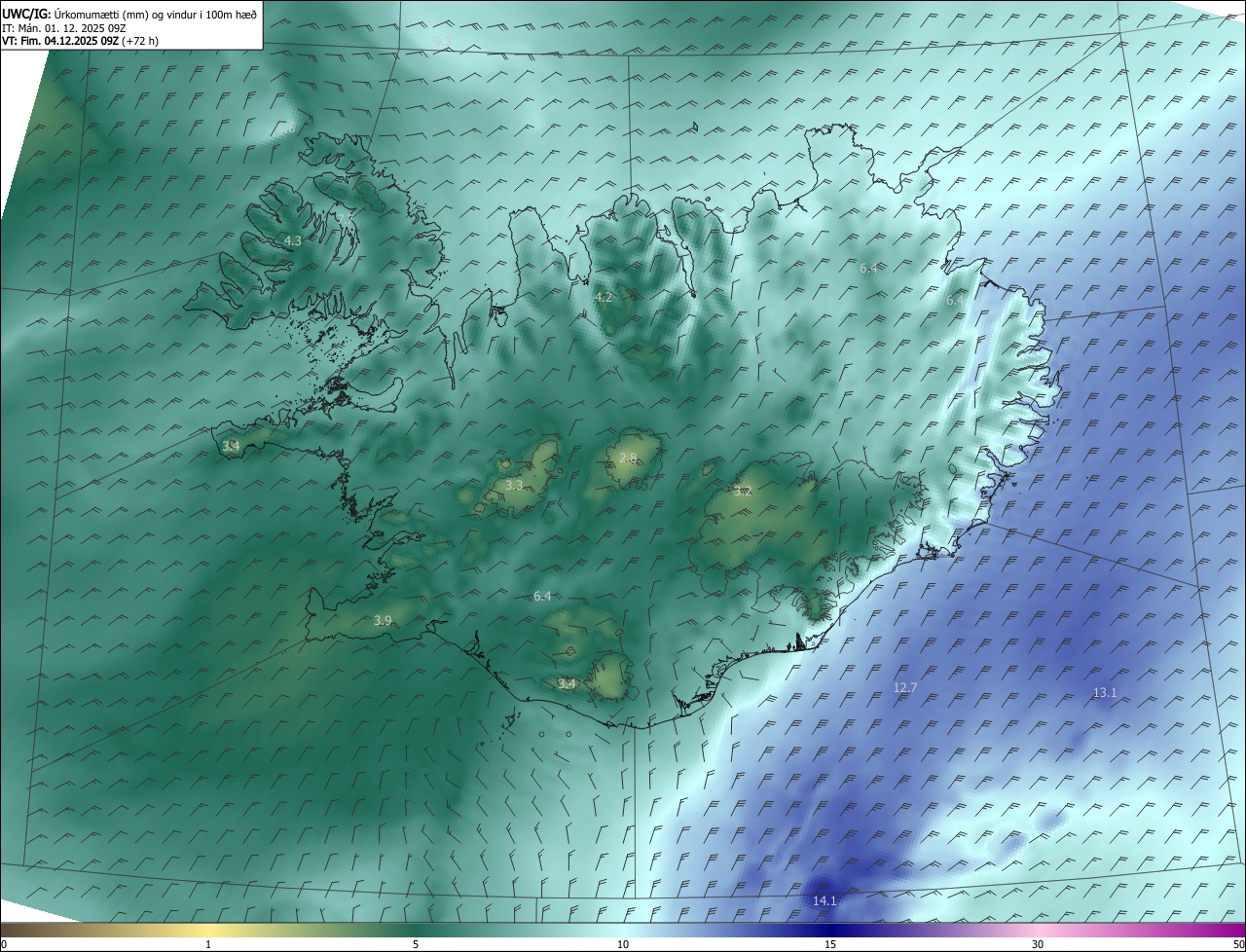Click the '10' tick on the color scale
Image resolution: width=1246 pixels, height=952 pixels.
click(x=623, y=944)
